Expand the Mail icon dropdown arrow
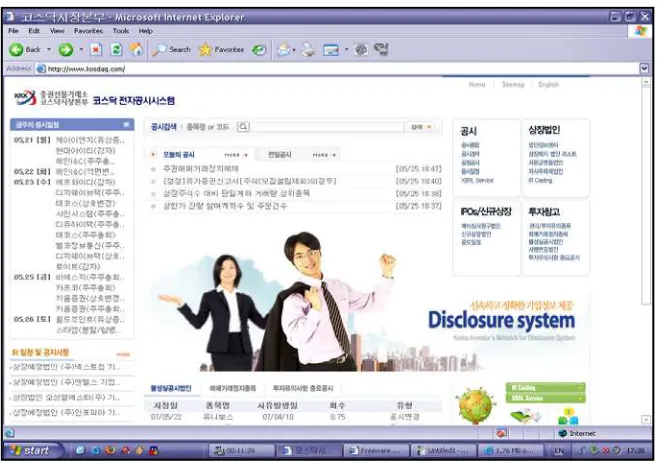This screenshot has width=658, height=462. [x=294, y=50]
